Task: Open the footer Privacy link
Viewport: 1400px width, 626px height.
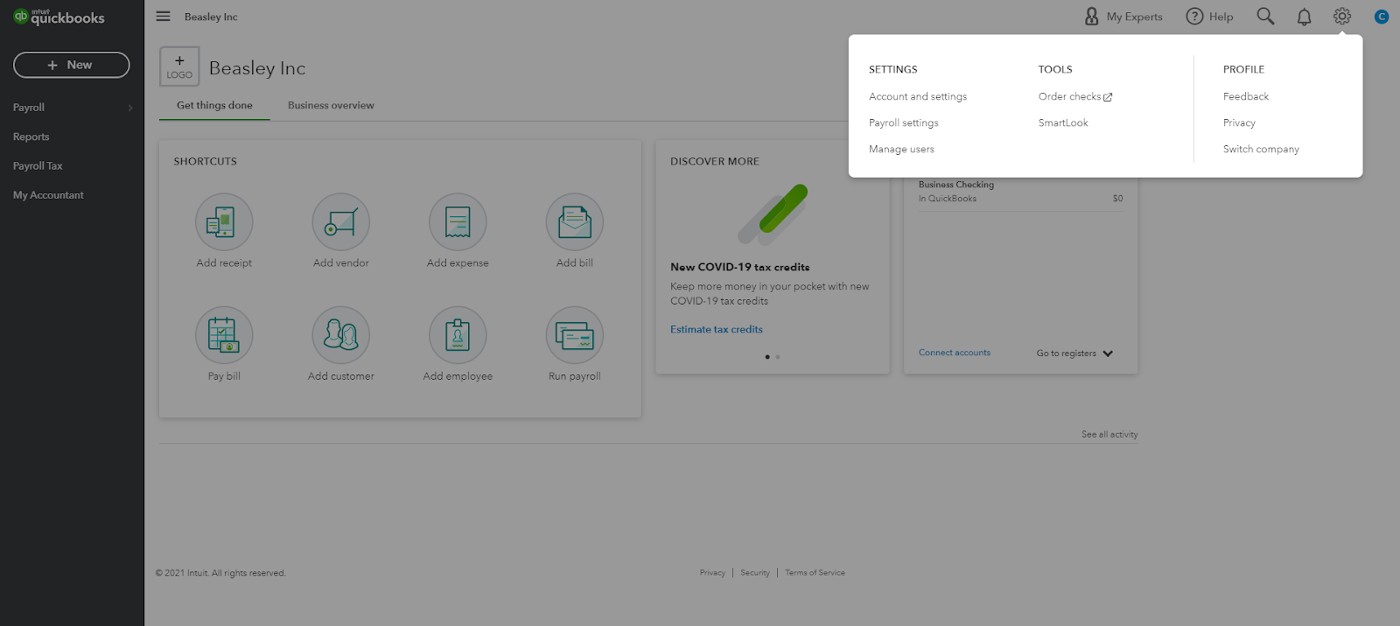Action: click(713, 573)
